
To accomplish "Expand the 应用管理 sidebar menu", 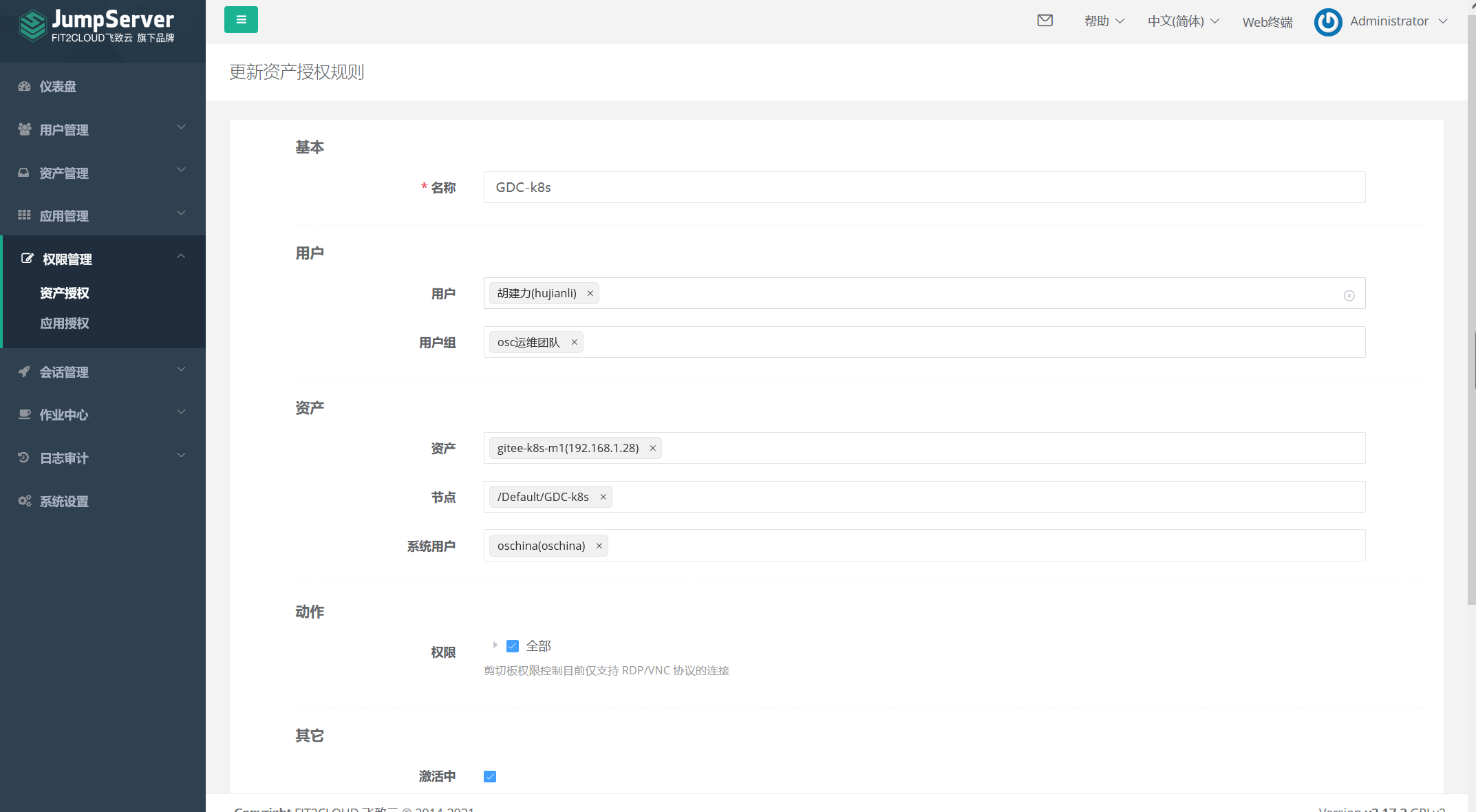I will click(x=103, y=215).
